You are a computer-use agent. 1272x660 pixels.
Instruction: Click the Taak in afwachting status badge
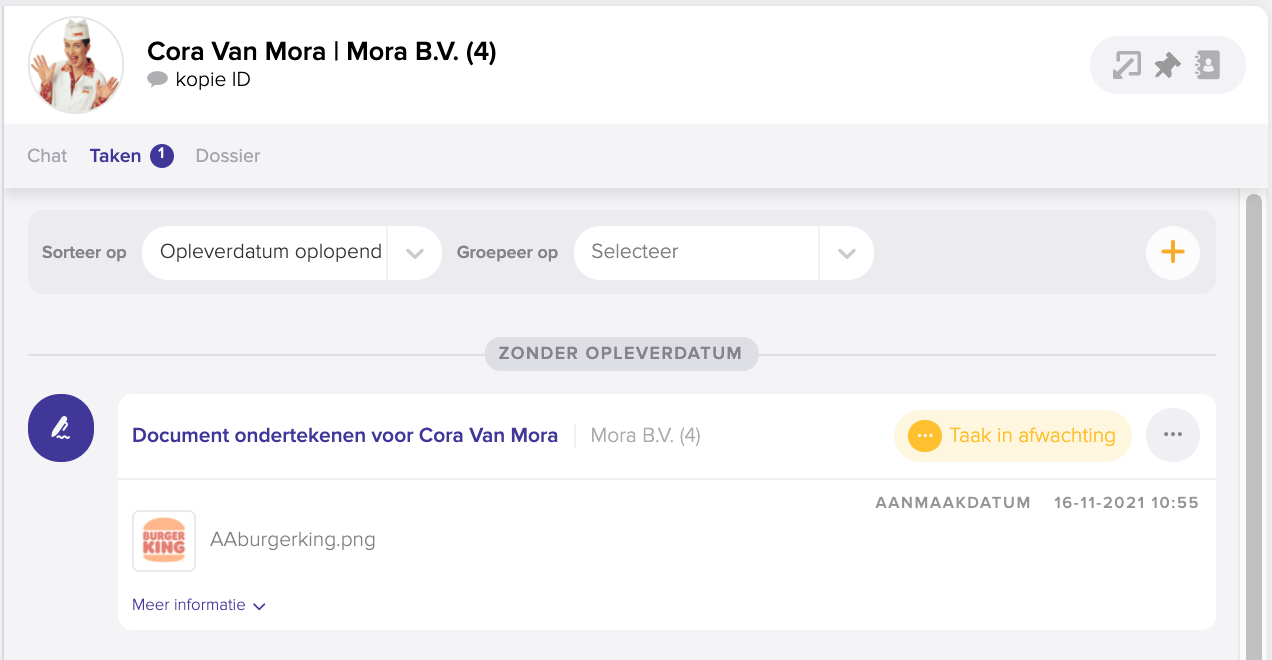(1012, 436)
